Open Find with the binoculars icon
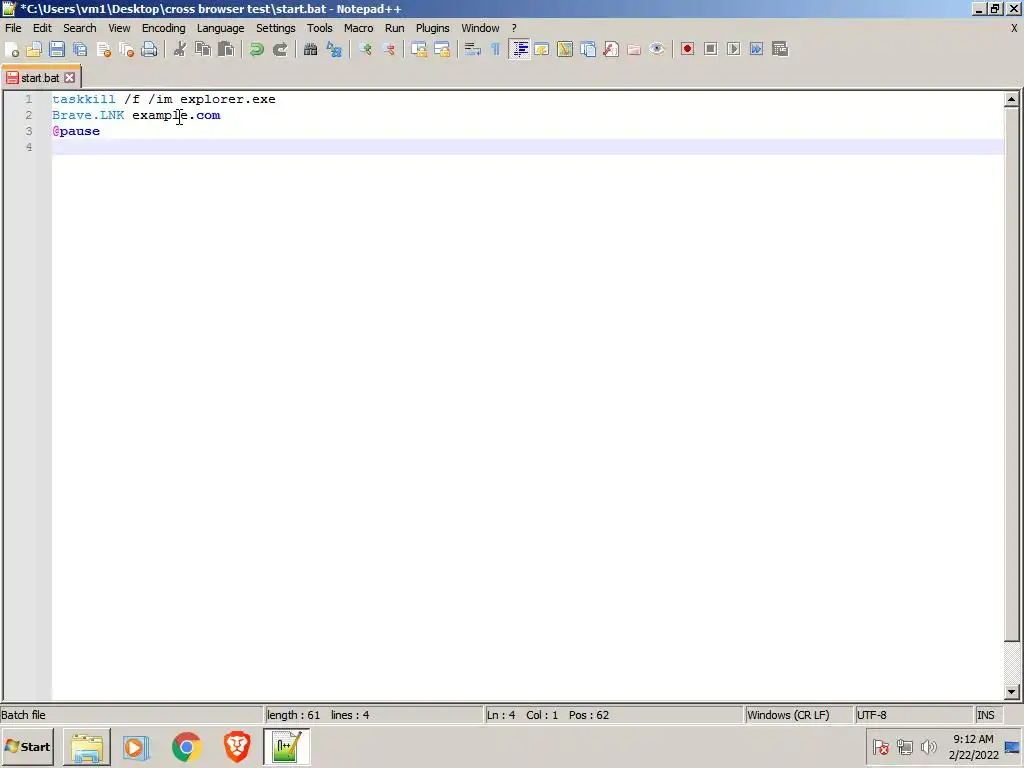Screen dimensions: 1024x768 311,50
